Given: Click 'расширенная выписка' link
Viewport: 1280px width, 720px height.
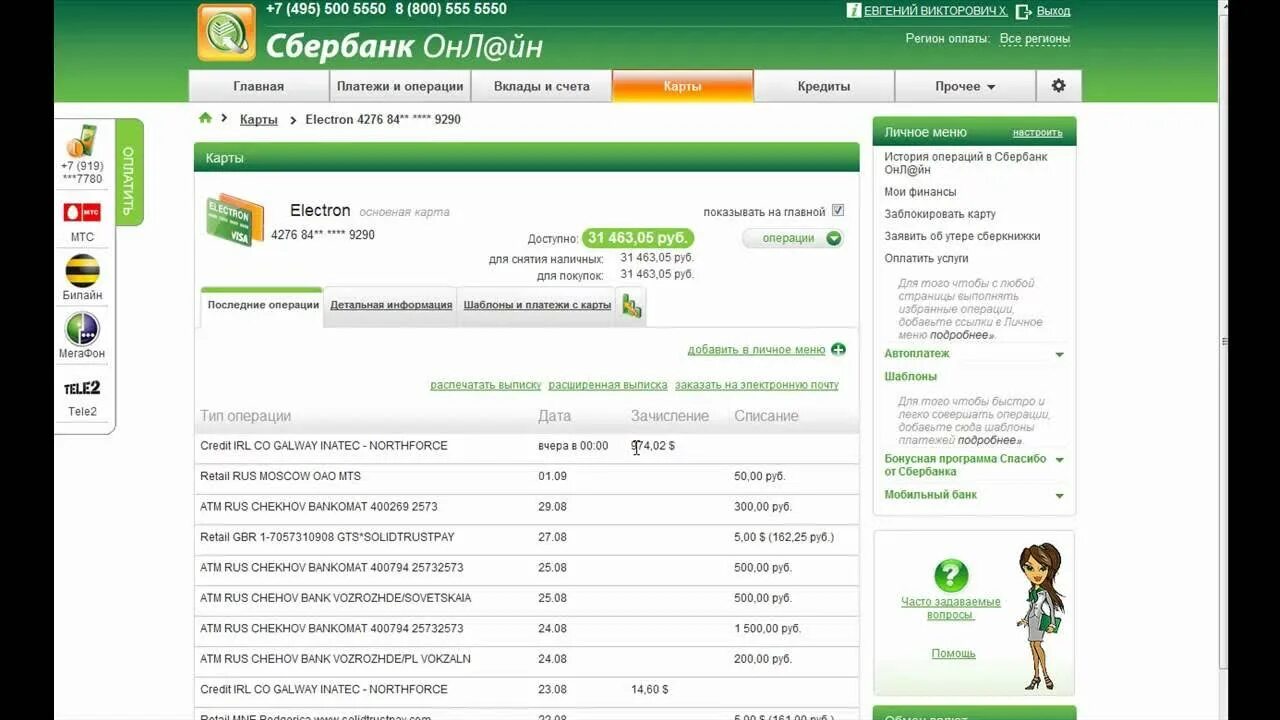Looking at the screenshot, I should pos(608,385).
